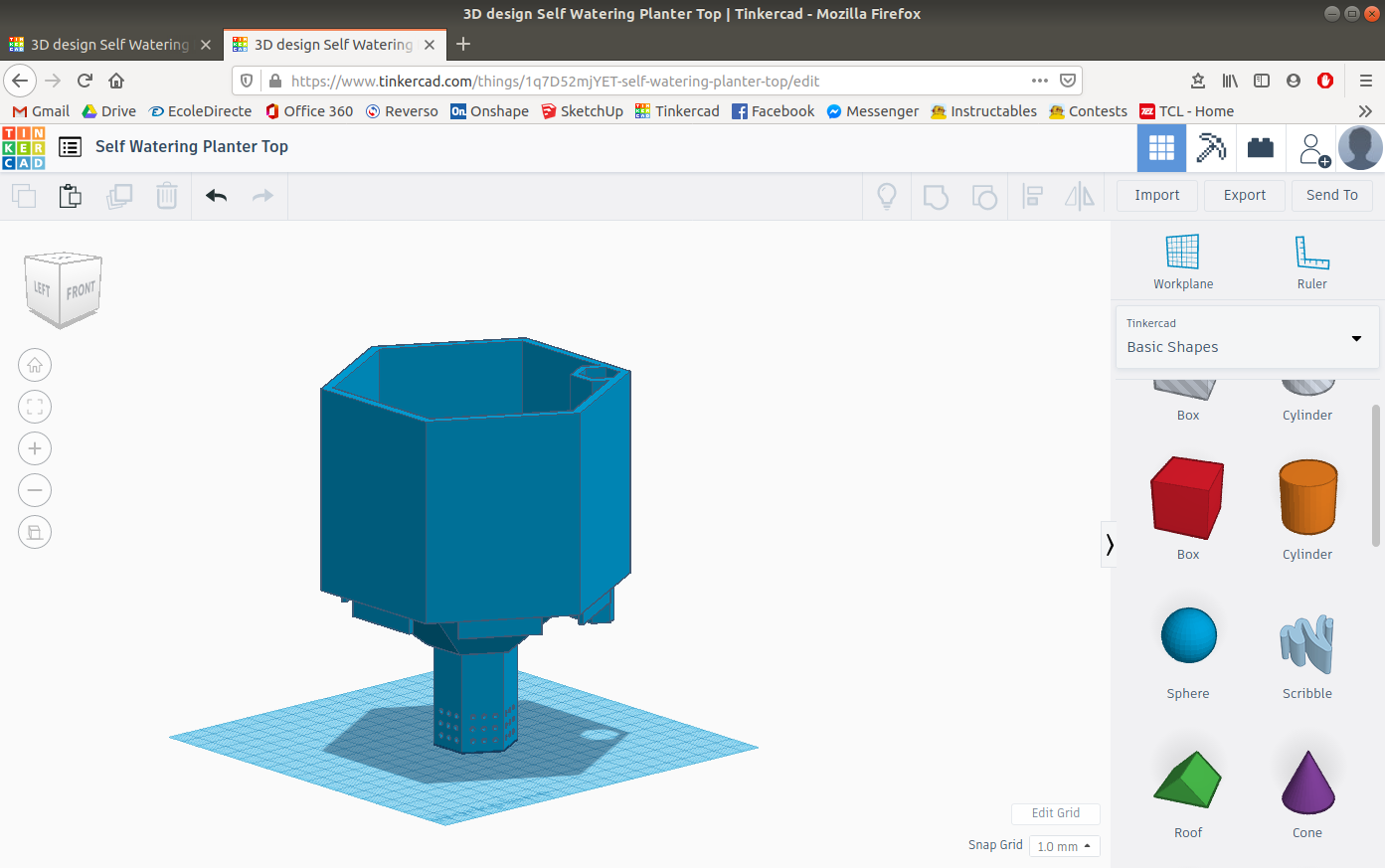
Task: Switch between perspective and orthographic view
Action: [x=35, y=532]
